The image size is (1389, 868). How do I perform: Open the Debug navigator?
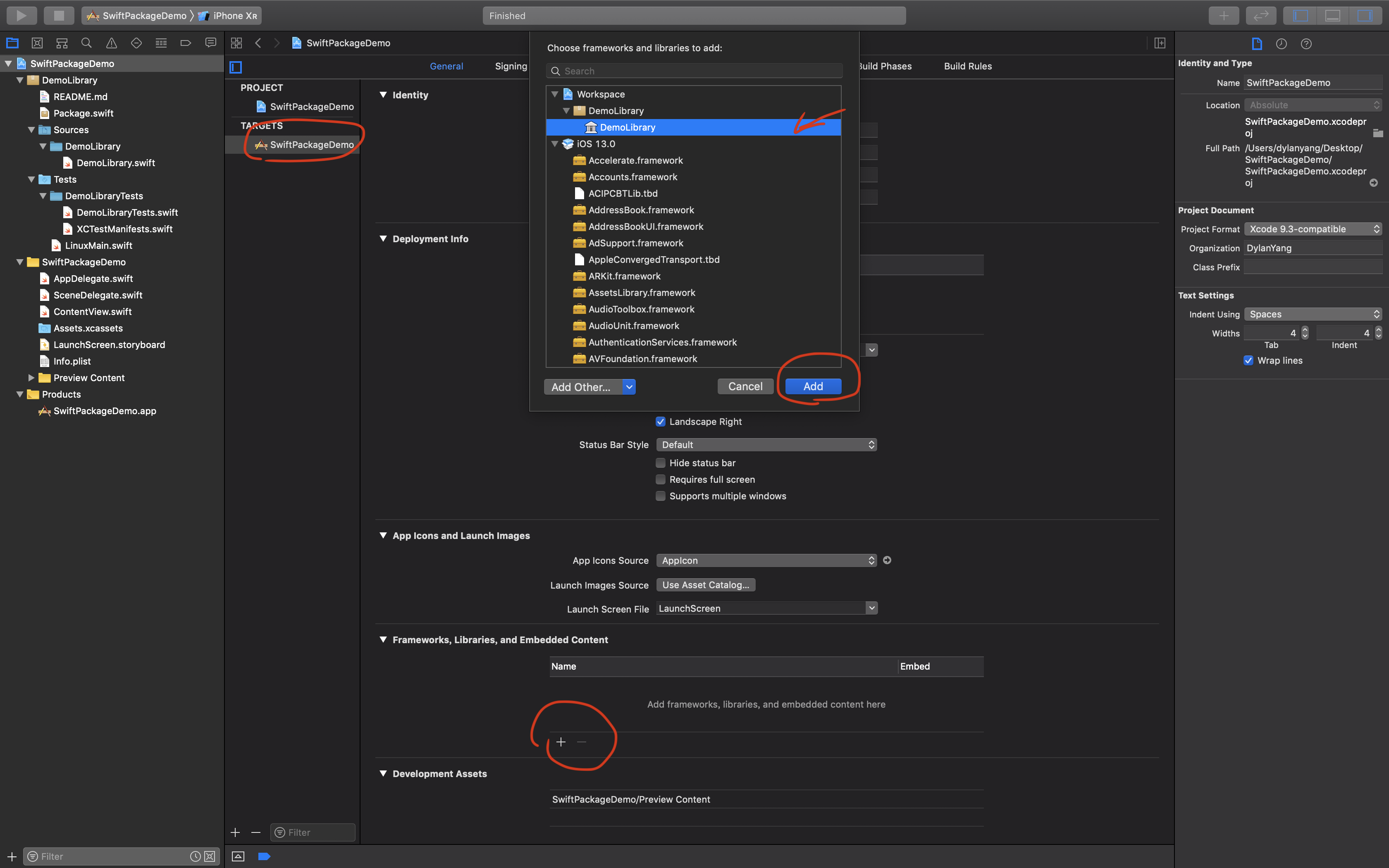pyautogui.click(x=161, y=43)
